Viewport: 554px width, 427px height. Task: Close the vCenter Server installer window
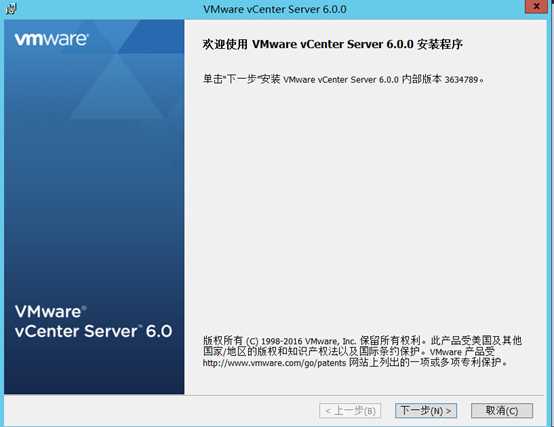(x=536, y=6)
